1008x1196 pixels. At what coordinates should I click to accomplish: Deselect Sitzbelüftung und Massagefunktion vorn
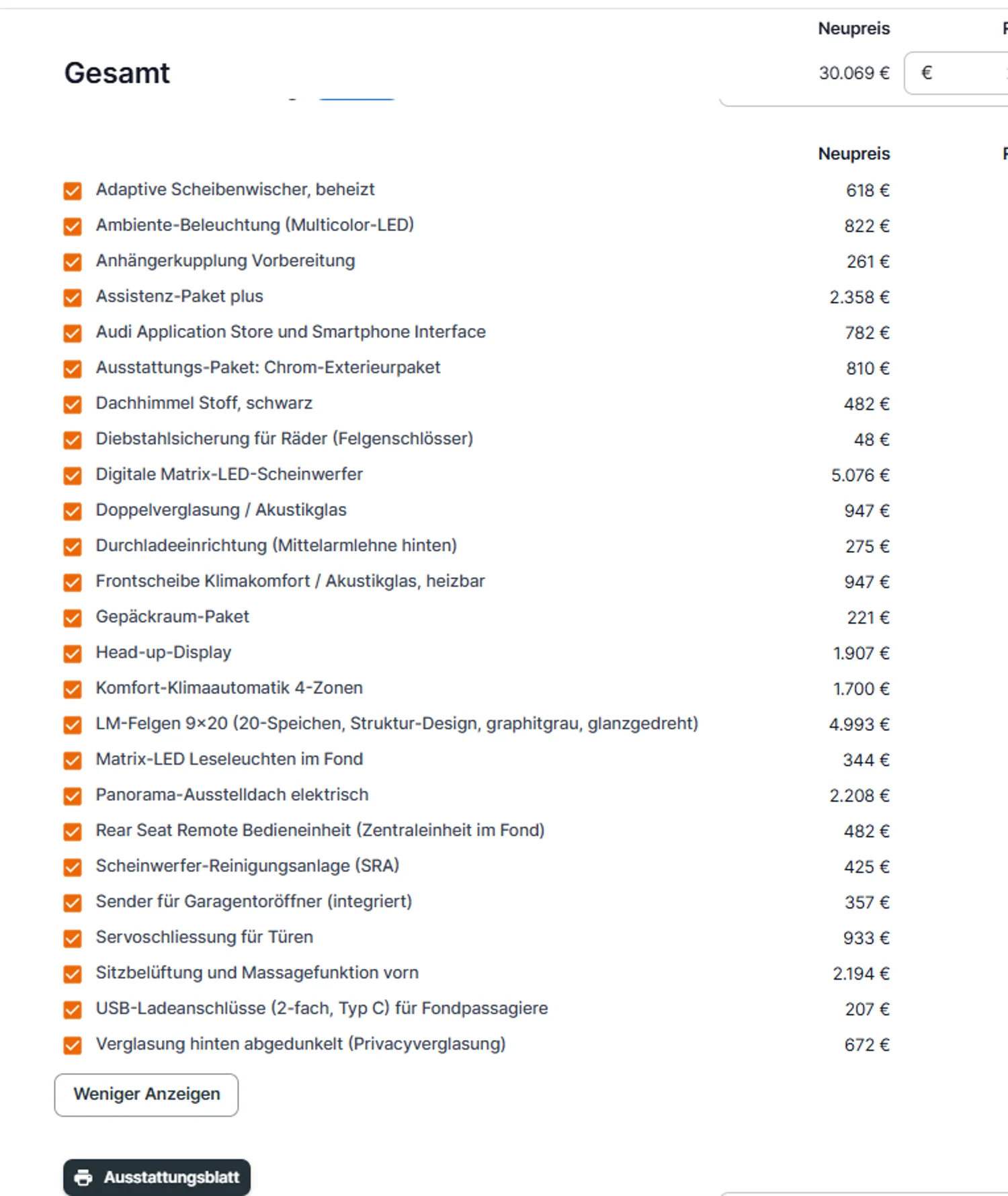[x=73, y=974]
